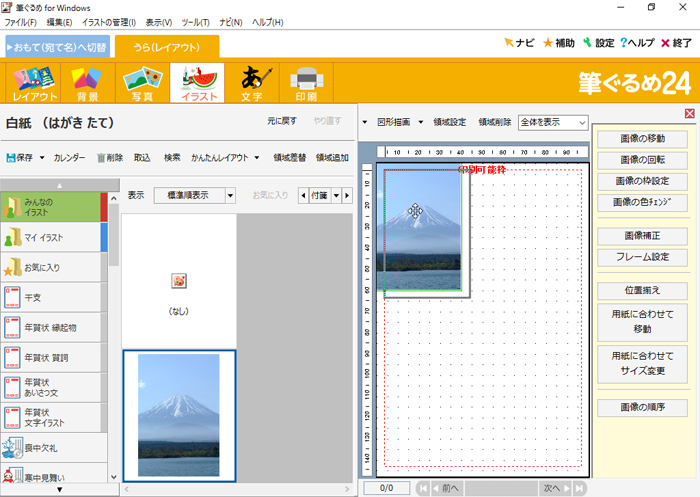This screenshot has width=700, height=497.
Task: Open the 印刷 (Print) icon
Action: coord(306,83)
